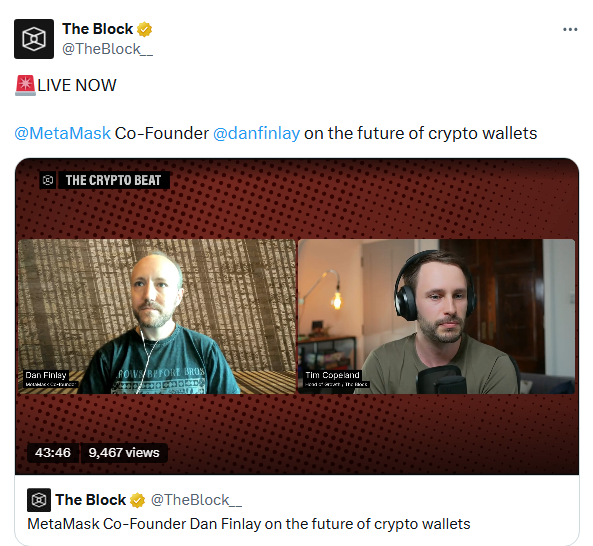Click the gold verified badge beside The Block
Viewport: 593px width, 546px height.
[x=144, y=29]
